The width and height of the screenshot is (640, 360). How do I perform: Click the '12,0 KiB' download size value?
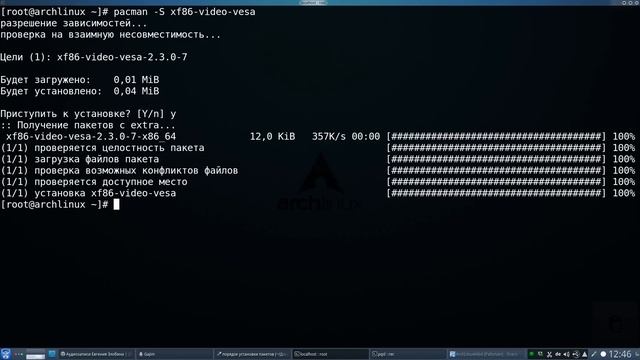coord(272,136)
